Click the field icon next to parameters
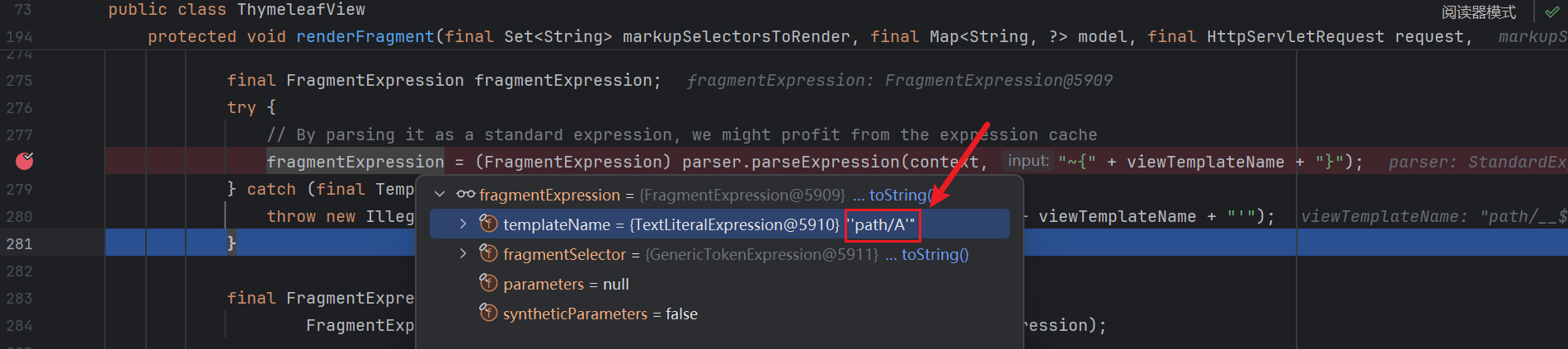 (x=488, y=284)
